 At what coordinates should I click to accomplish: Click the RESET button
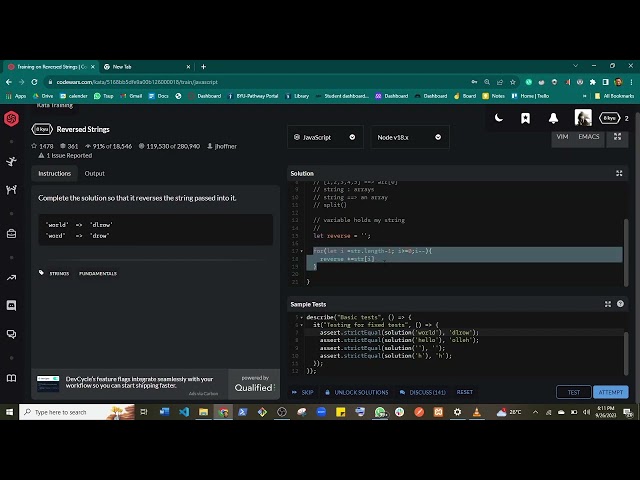tap(464, 392)
